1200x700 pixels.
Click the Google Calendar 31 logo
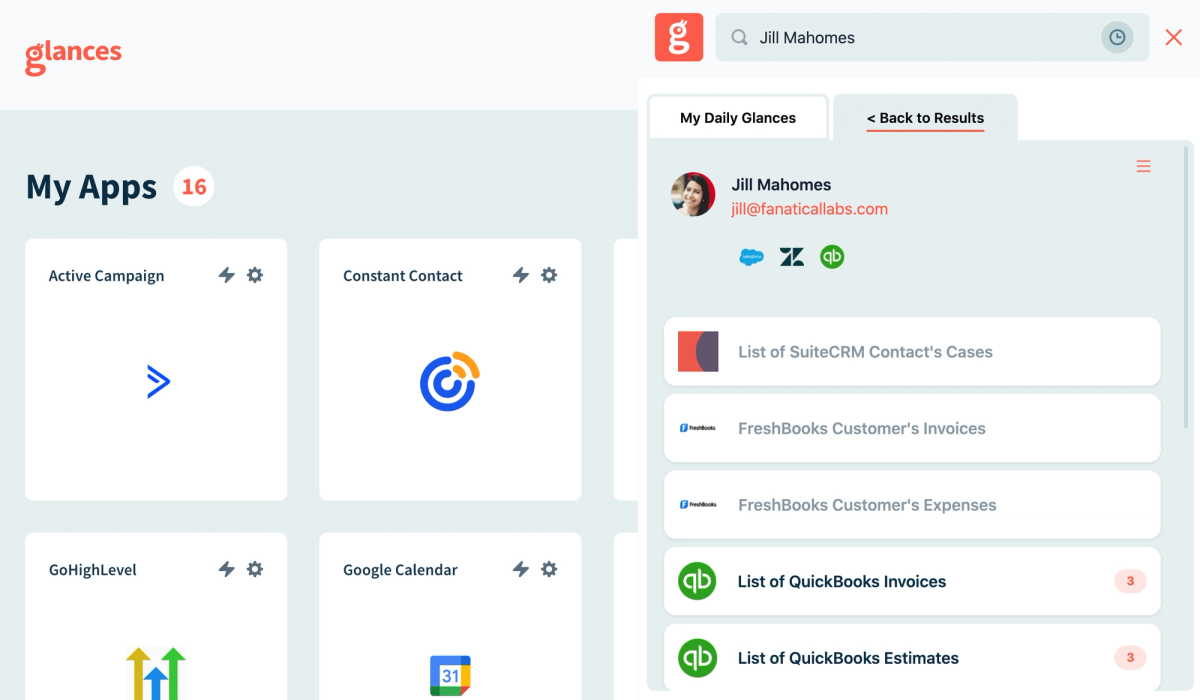click(x=450, y=676)
